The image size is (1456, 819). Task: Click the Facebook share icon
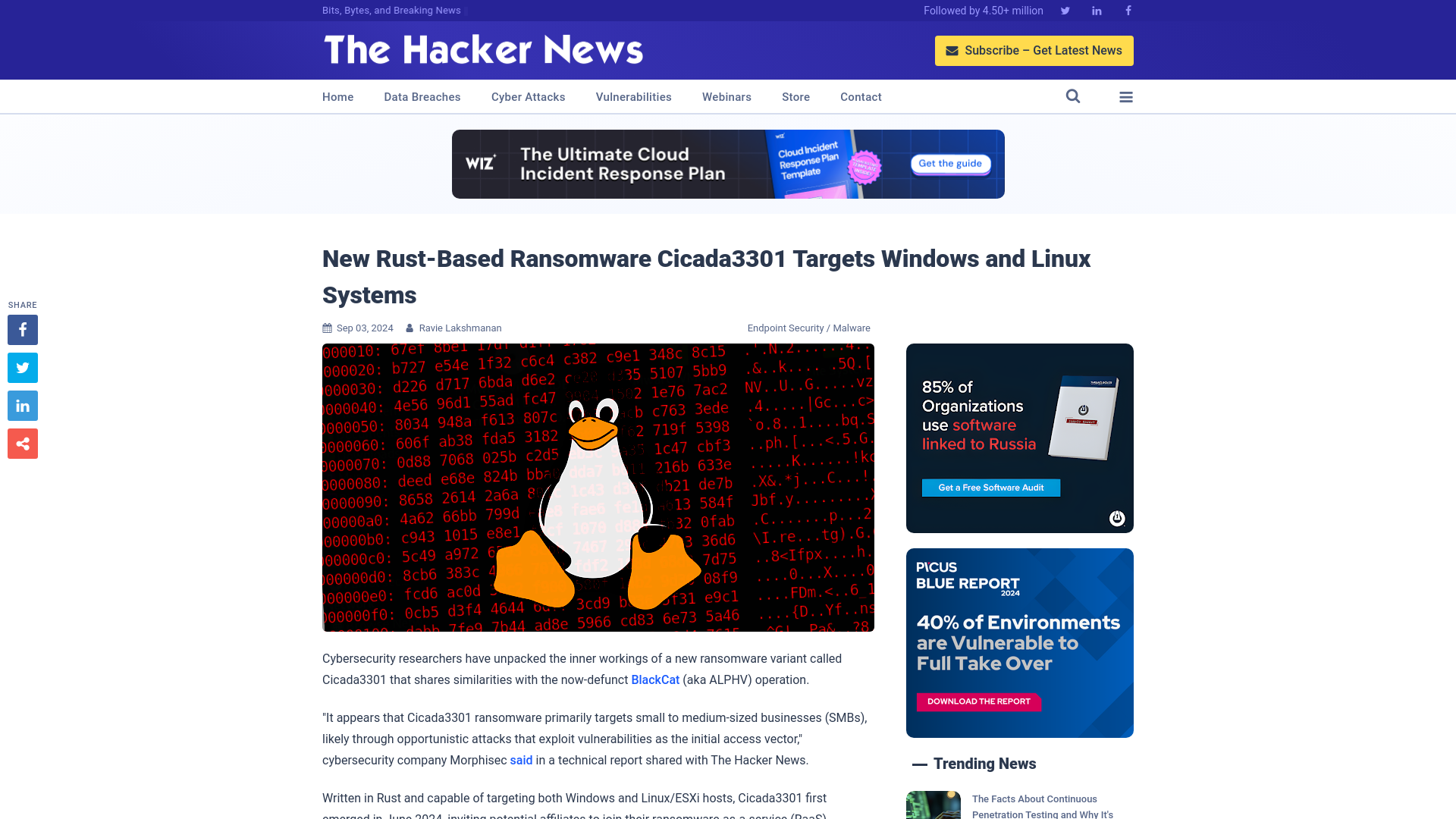pos(22,330)
